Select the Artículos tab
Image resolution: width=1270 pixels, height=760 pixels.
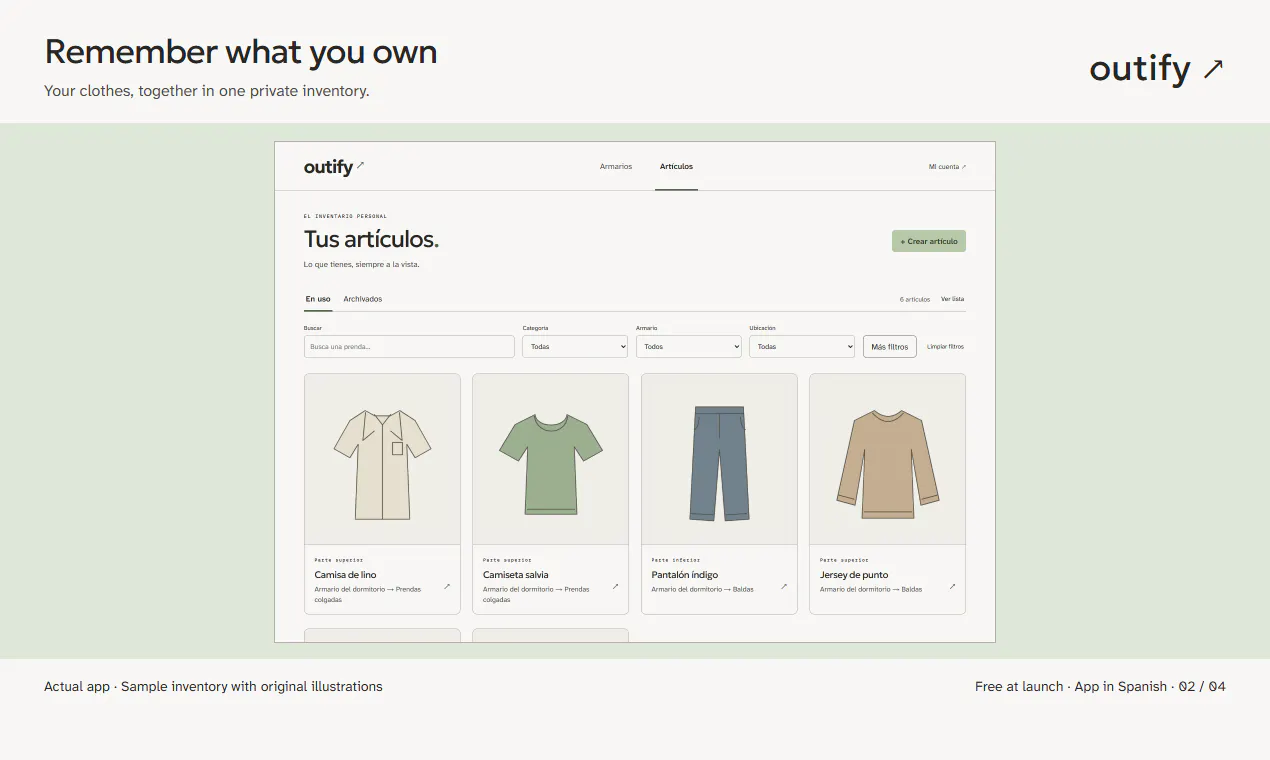[x=676, y=167]
